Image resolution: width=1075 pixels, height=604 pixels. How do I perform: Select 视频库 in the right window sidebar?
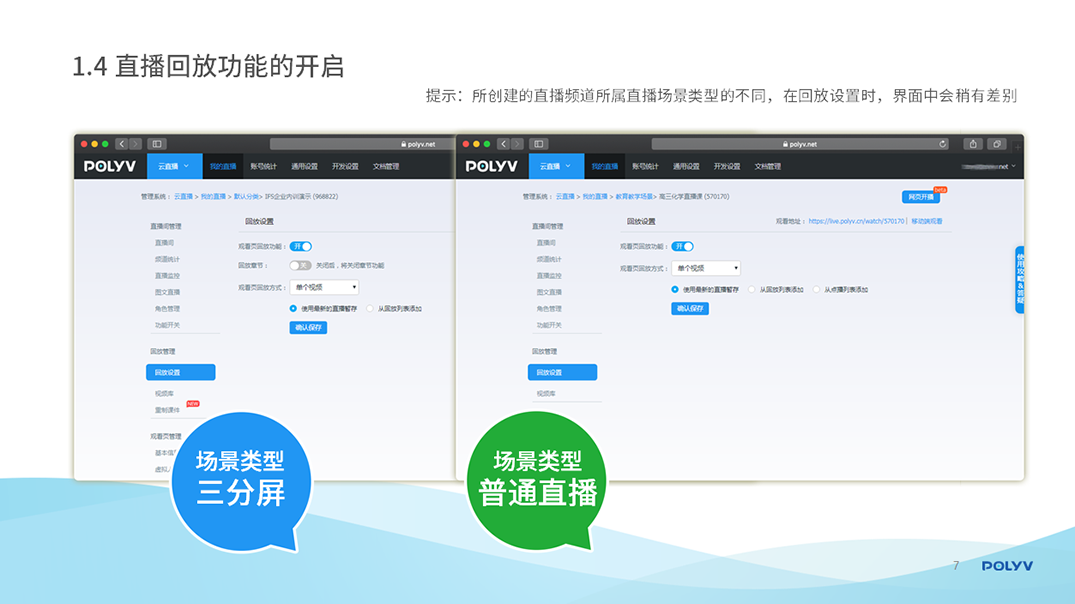[x=546, y=394]
